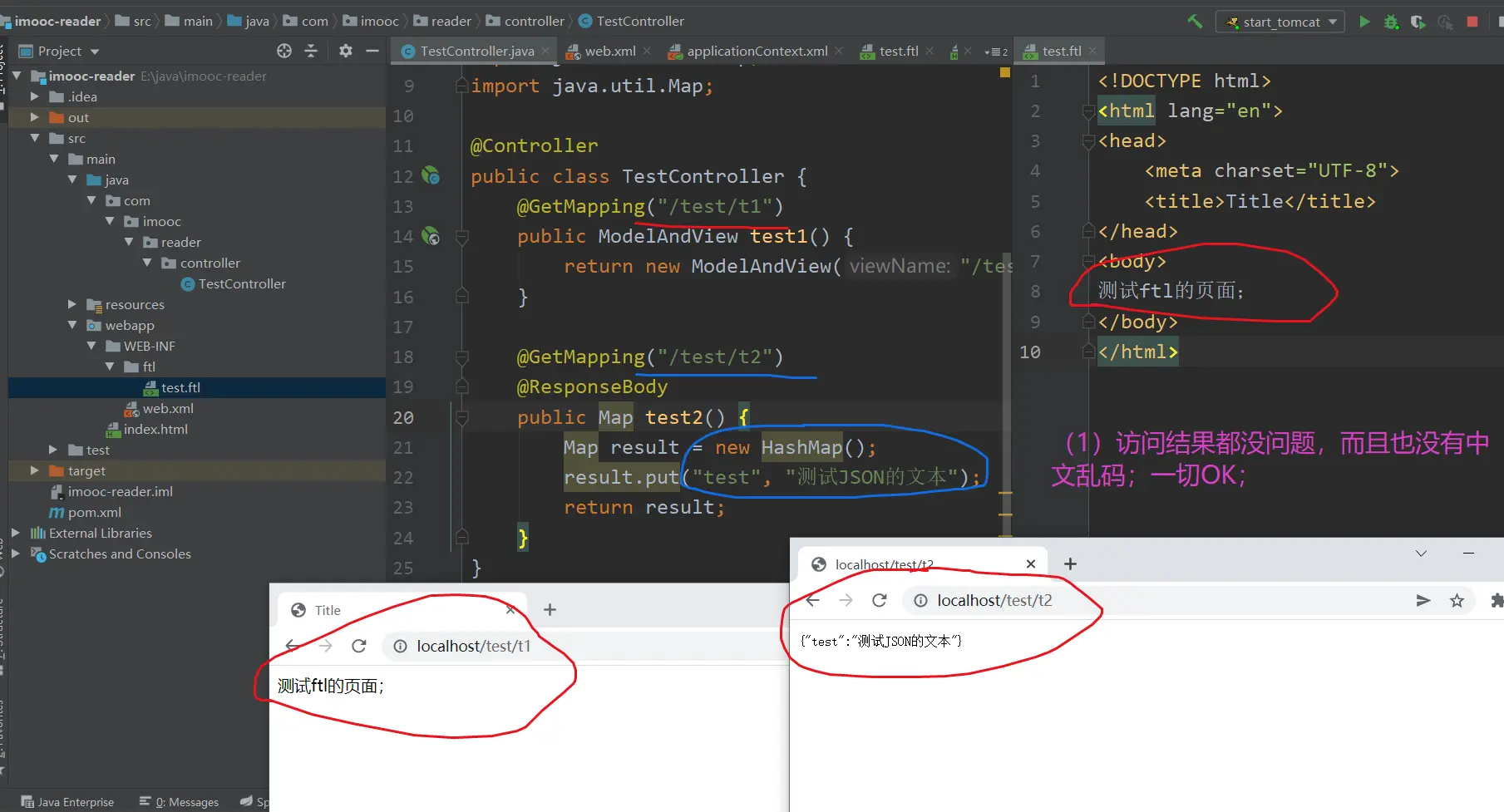Expand the resources folder in the tree
Screen dimensions: 1504x812
(72, 304)
